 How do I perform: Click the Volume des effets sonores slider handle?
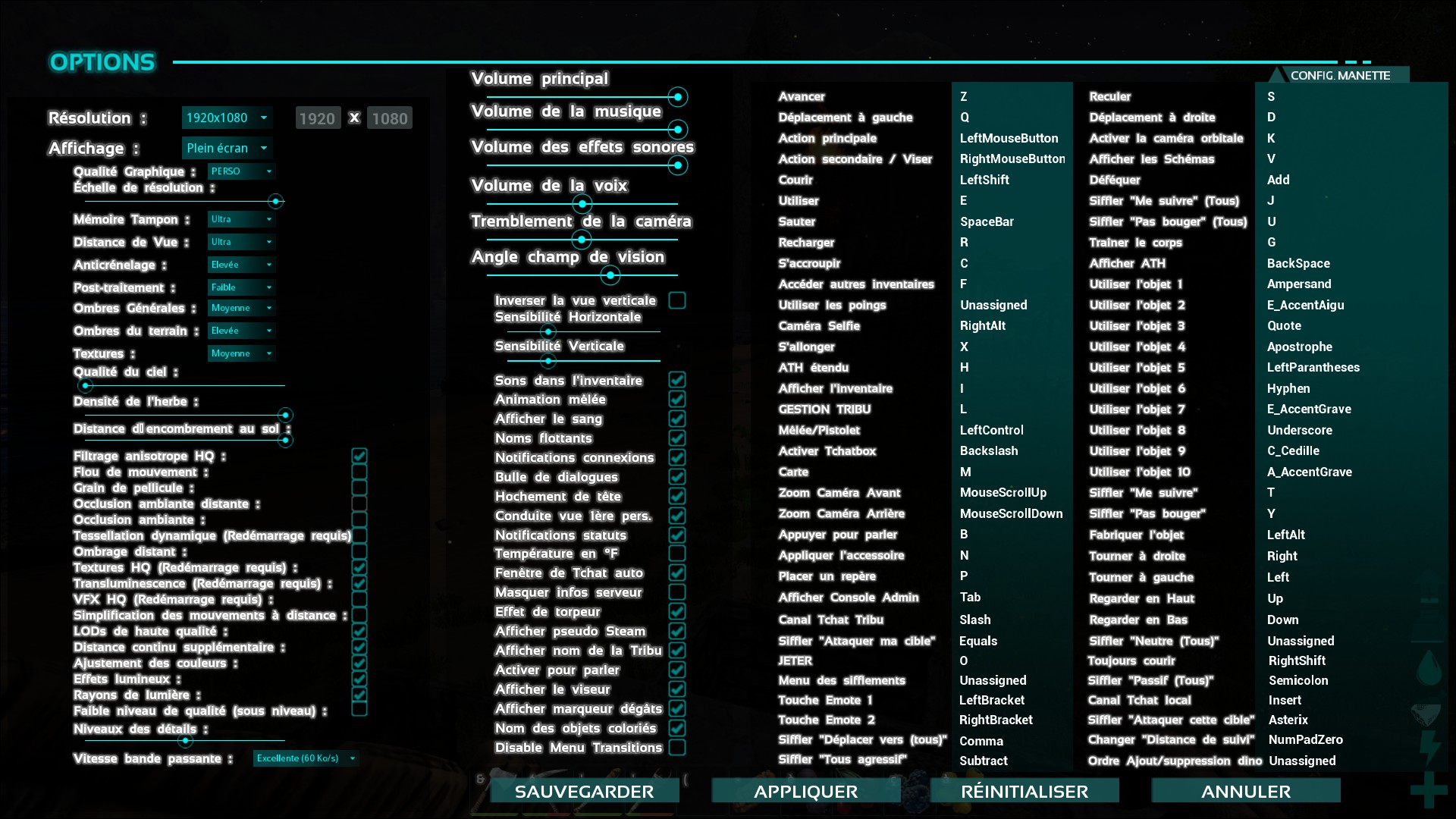[x=678, y=165]
